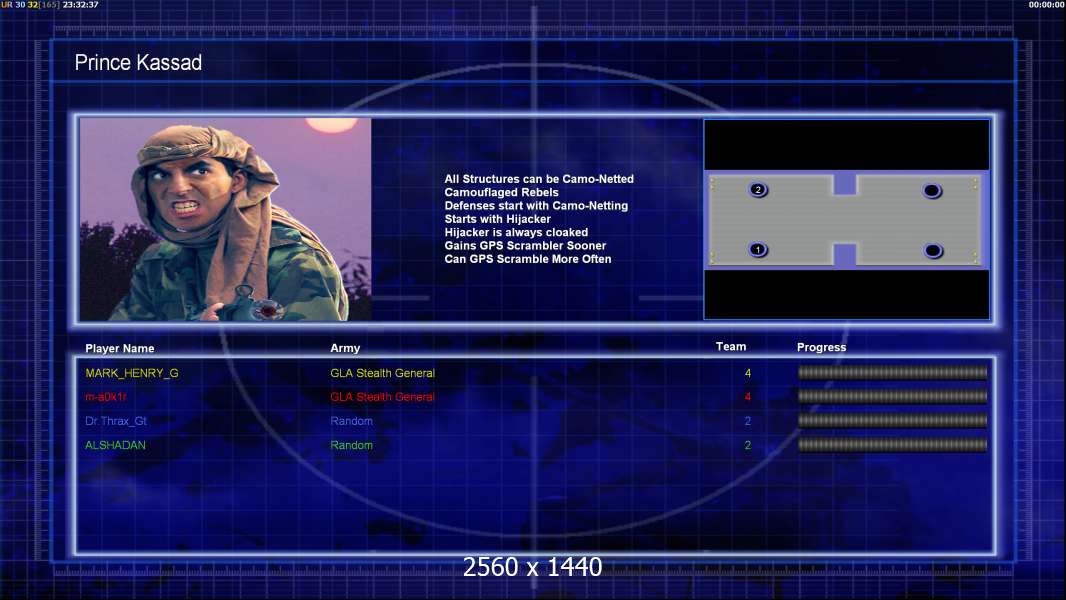Click player name MARK_HENRY_G
Image resolution: width=1066 pixels, height=600 pixels.
coord(132,373)
